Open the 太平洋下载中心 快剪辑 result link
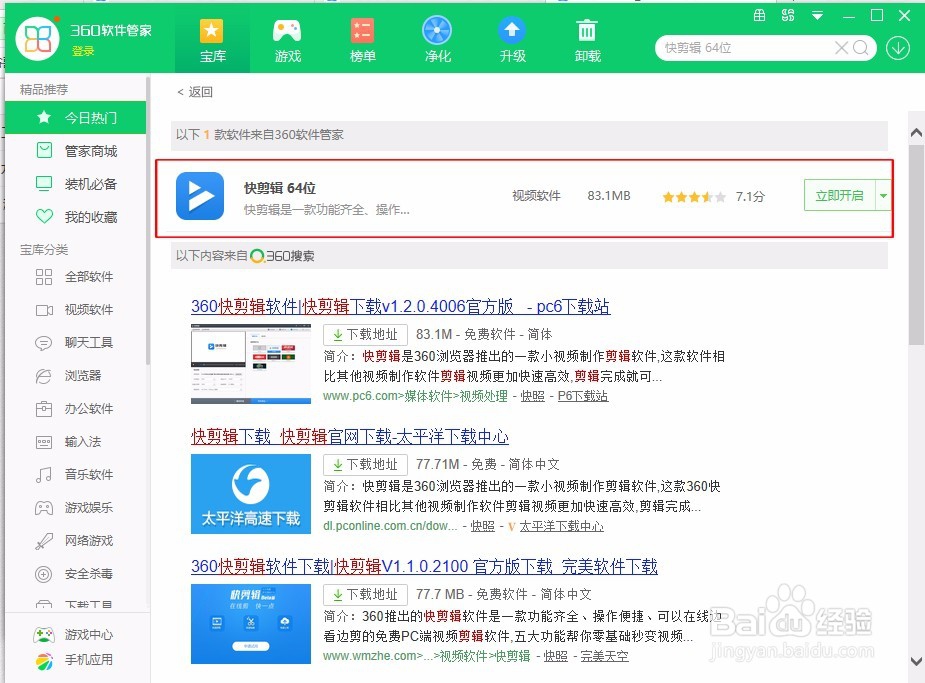 pyautogui.click(x=350, y=436)
